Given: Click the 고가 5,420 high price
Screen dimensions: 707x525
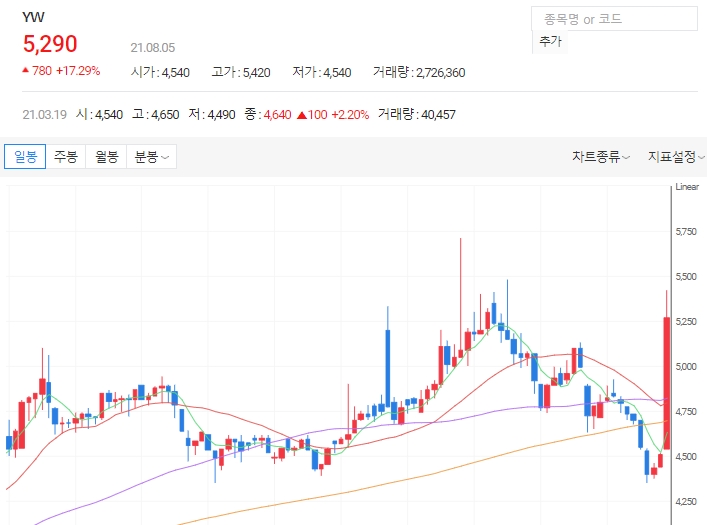Looking at the screenshot, I should [x=241, y=72].
